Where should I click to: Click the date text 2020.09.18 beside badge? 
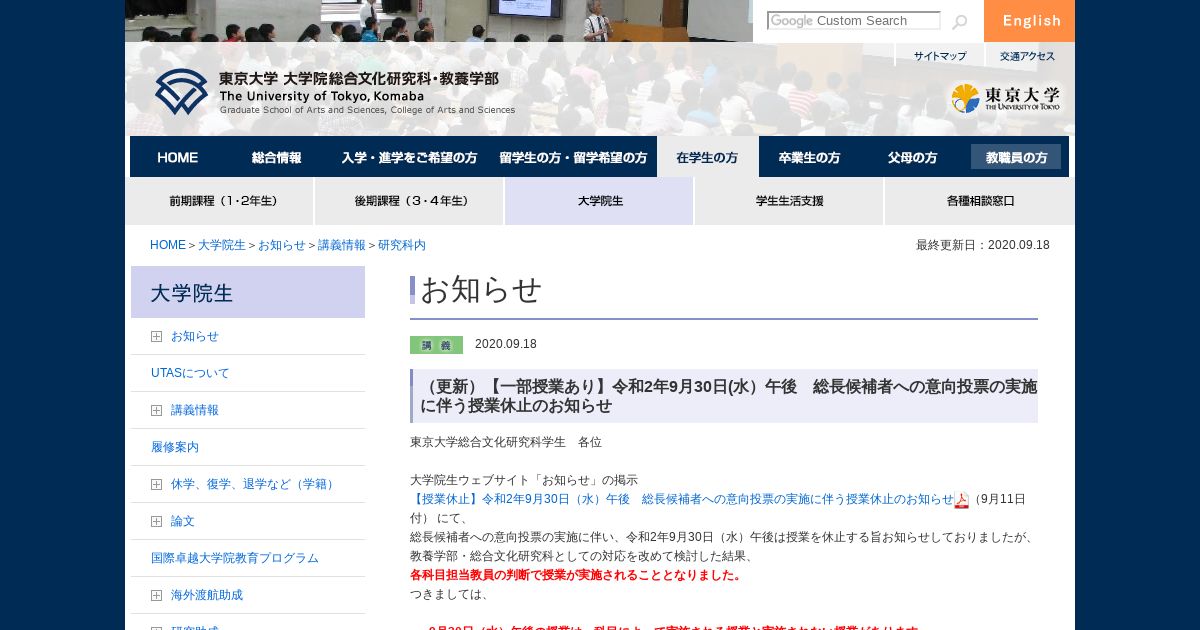[506, 344]
